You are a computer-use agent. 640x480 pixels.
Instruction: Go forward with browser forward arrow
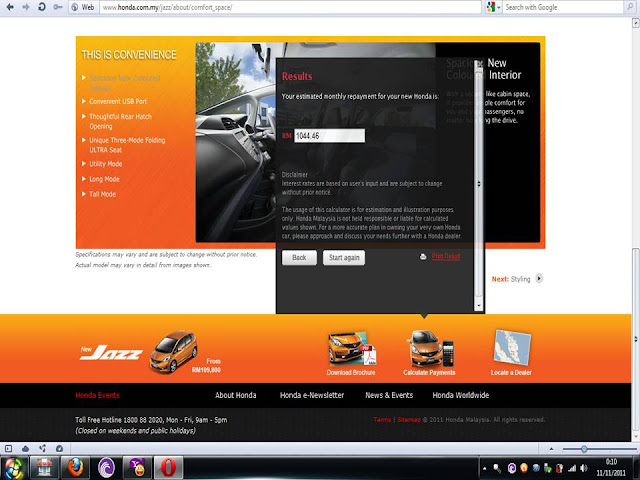click(25, 7)
